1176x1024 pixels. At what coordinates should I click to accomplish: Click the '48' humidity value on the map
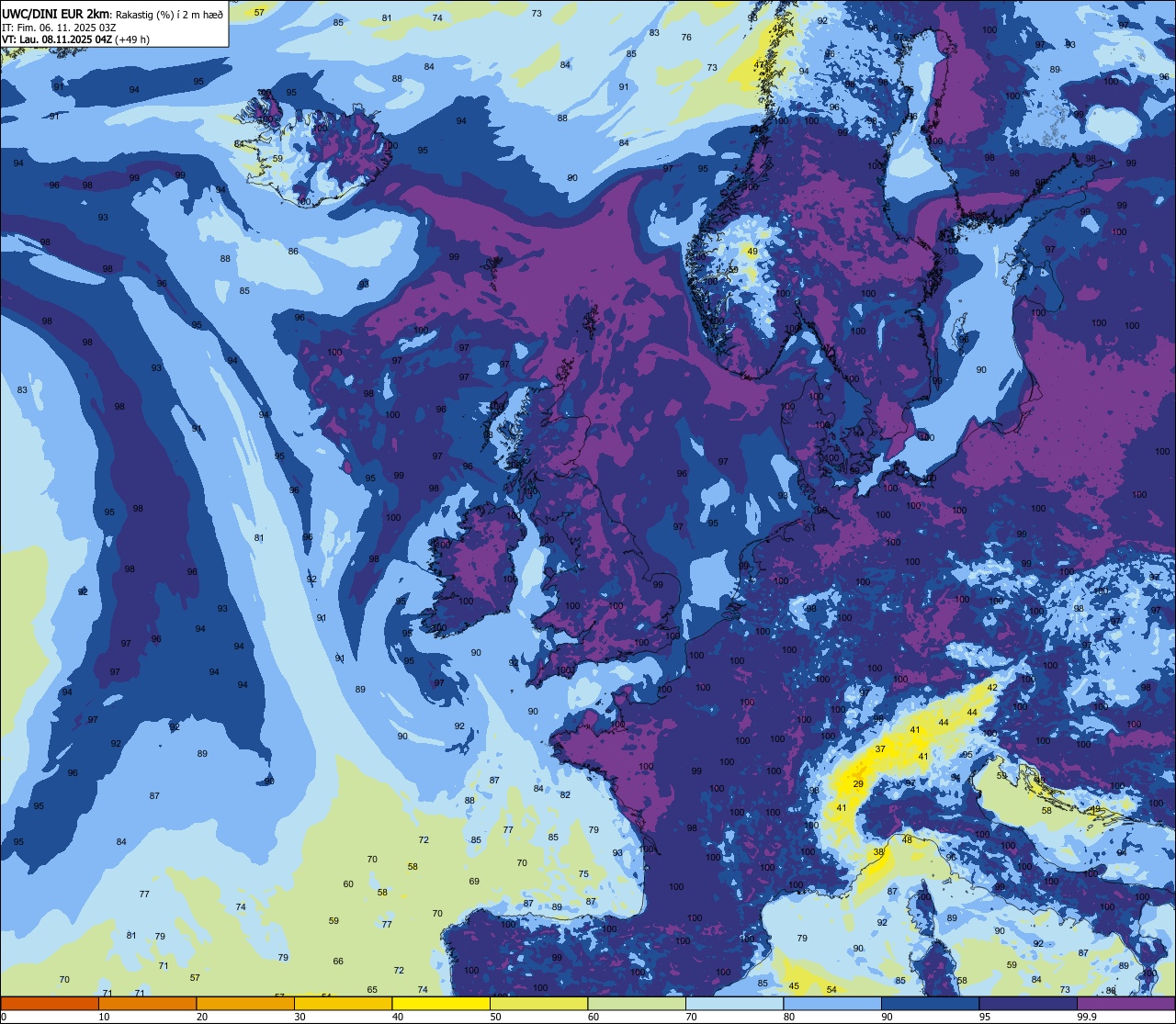pos(907,839)
